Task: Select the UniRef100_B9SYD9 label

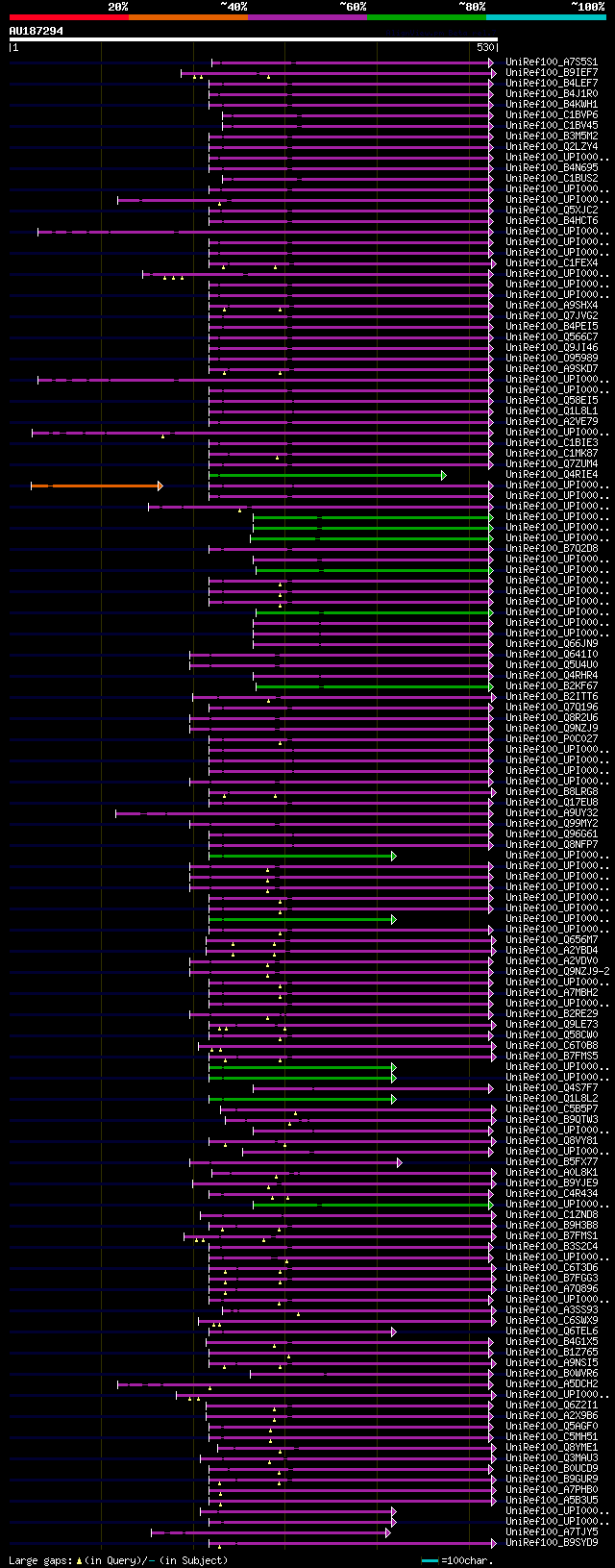Action: pos(552,1543)
